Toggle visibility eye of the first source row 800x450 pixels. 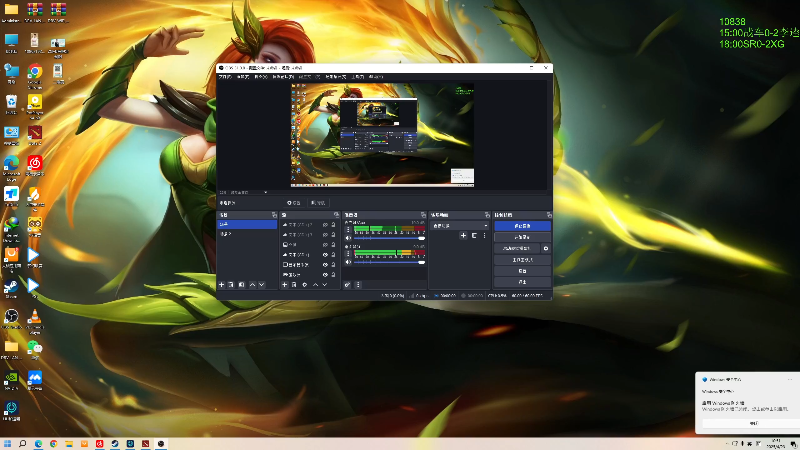pyautogui.click(x=325, y=224)
